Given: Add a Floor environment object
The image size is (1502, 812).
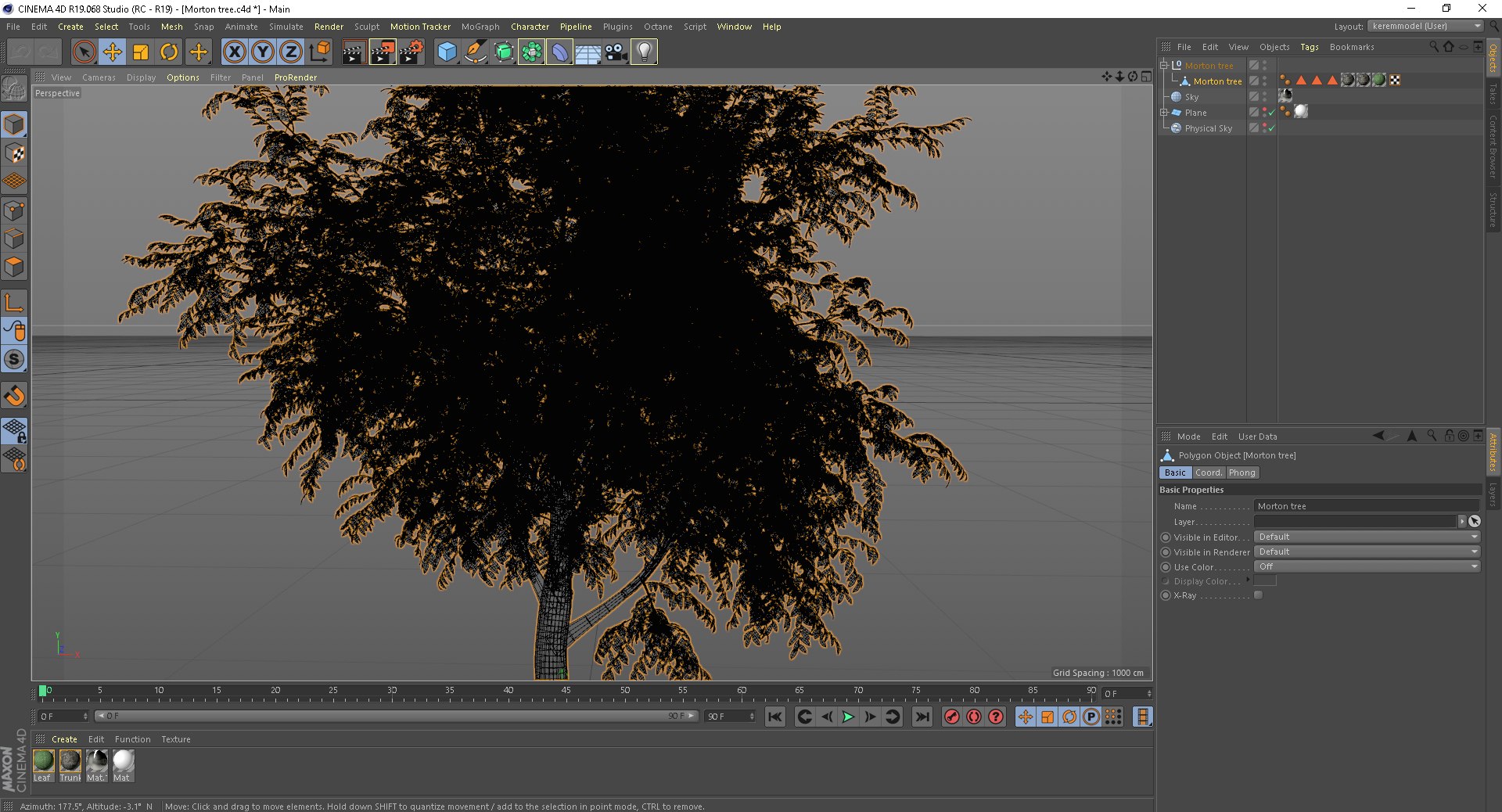Looking at the screenshot, I should [x=588, y=52].
